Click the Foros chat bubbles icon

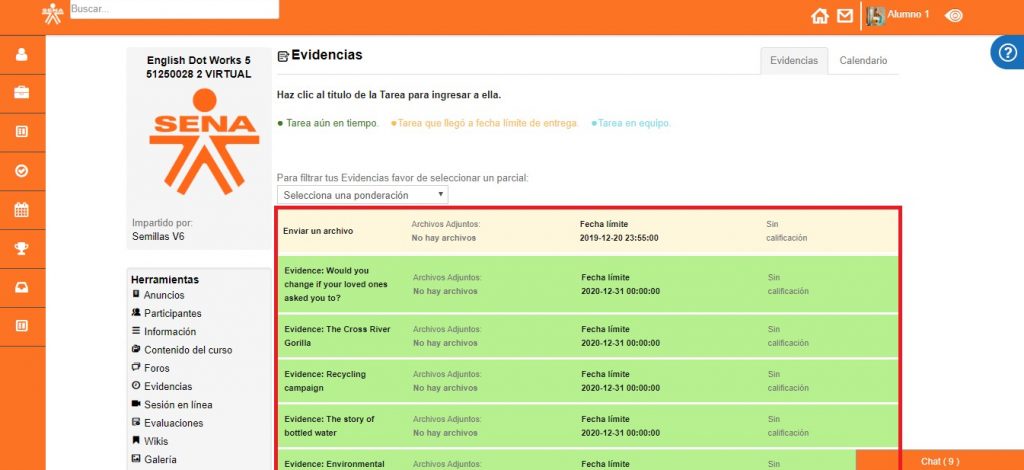136,368
